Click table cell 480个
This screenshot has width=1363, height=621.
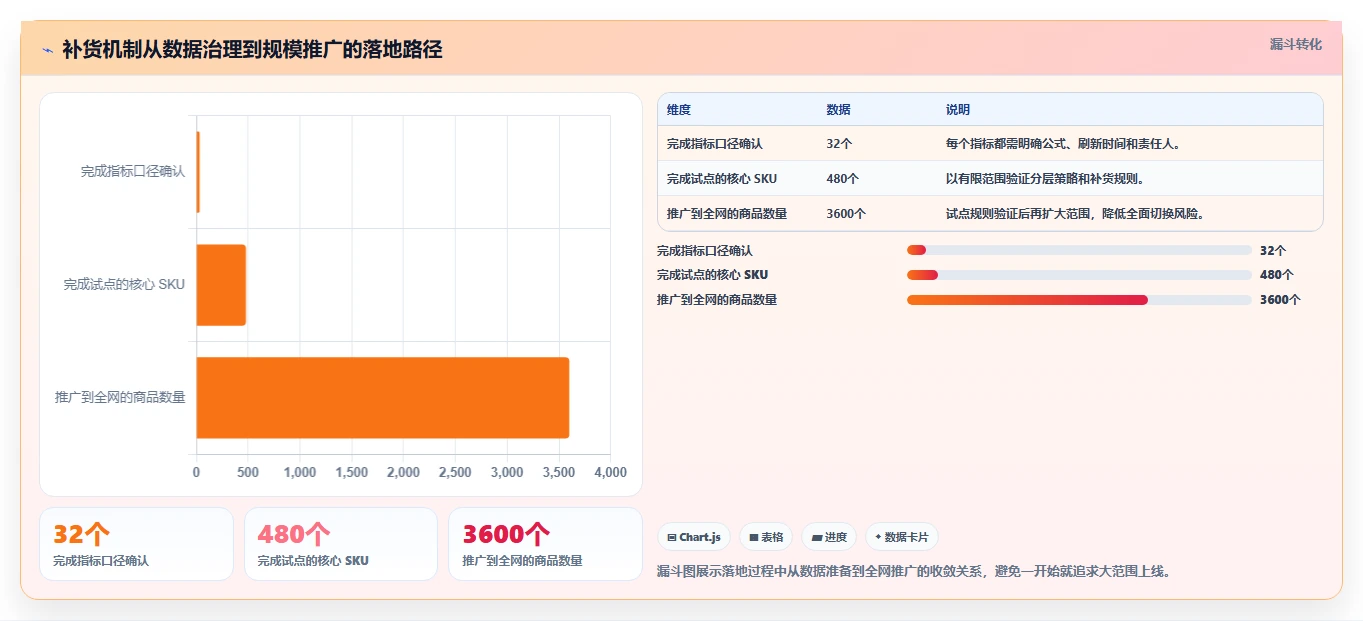843,179
